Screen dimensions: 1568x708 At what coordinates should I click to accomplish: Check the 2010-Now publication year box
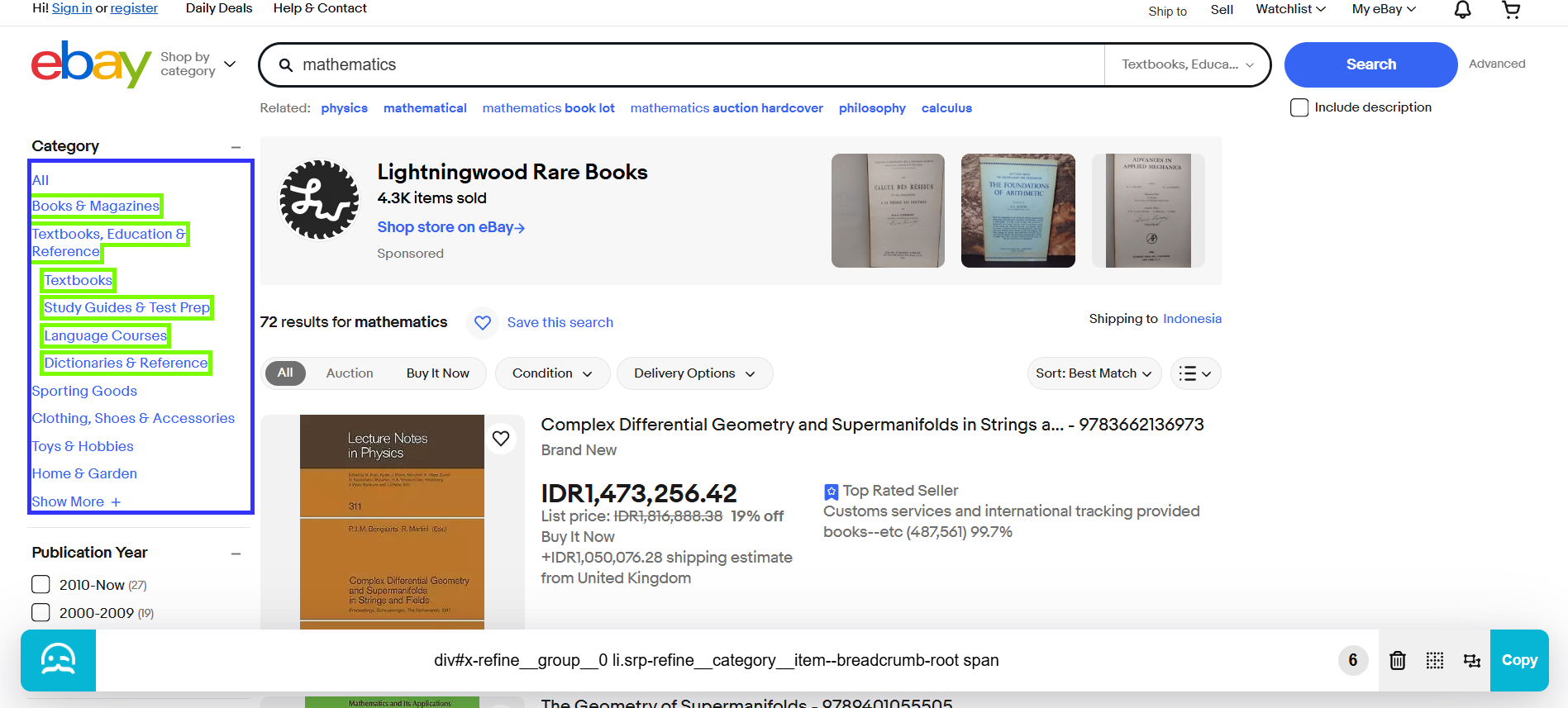[x=41, y=585]
